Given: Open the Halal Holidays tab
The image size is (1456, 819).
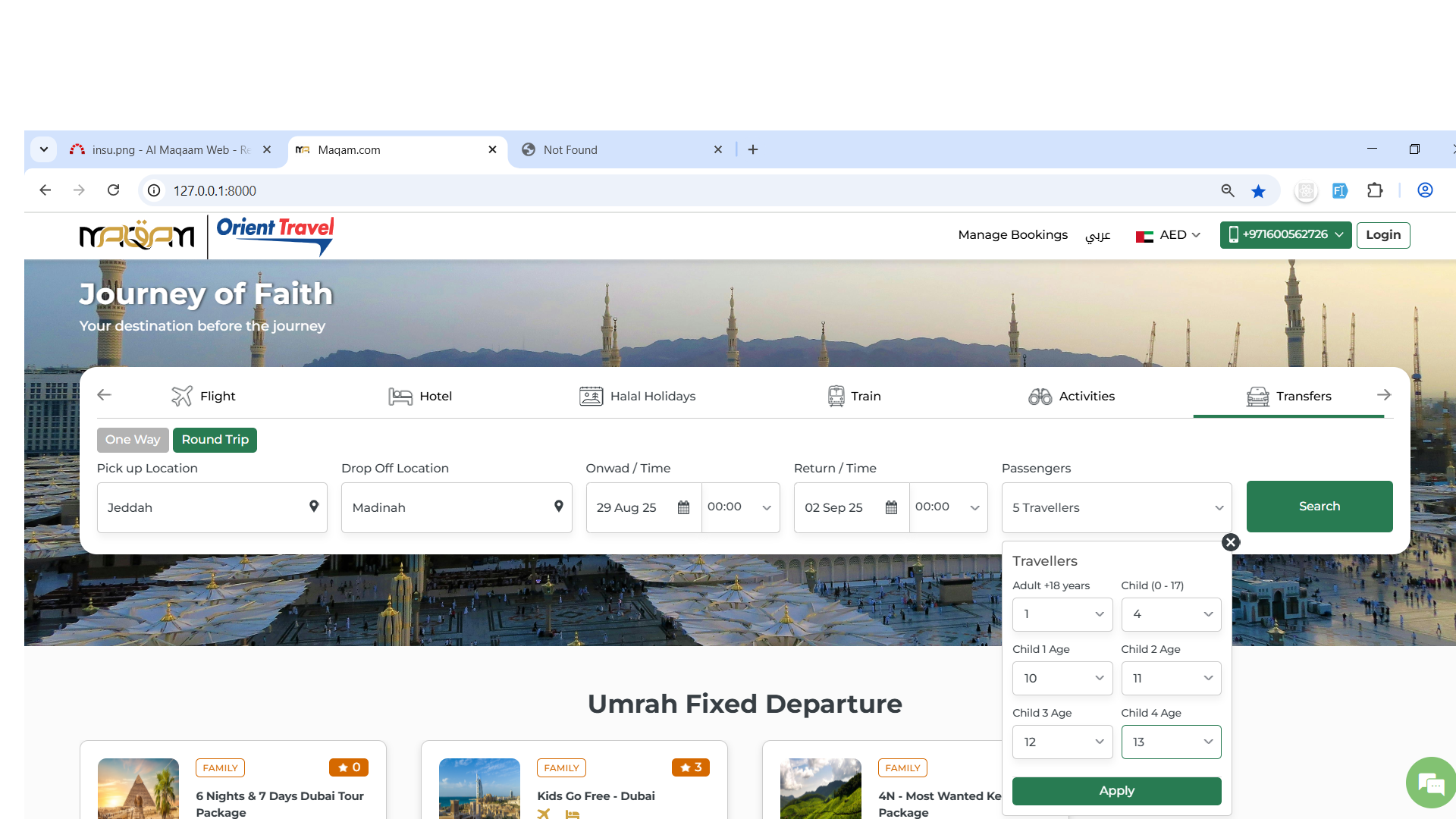Looking at the screenshot, I should 637,396.
